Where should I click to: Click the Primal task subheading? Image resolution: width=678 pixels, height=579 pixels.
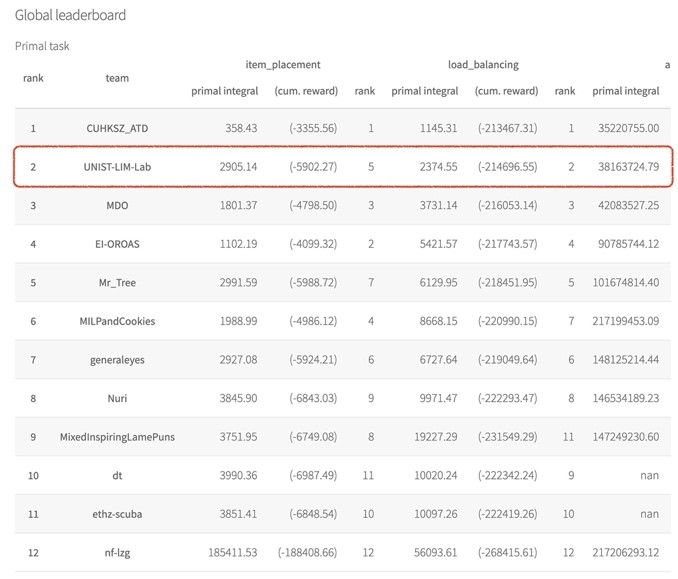(x=42, y=46)
